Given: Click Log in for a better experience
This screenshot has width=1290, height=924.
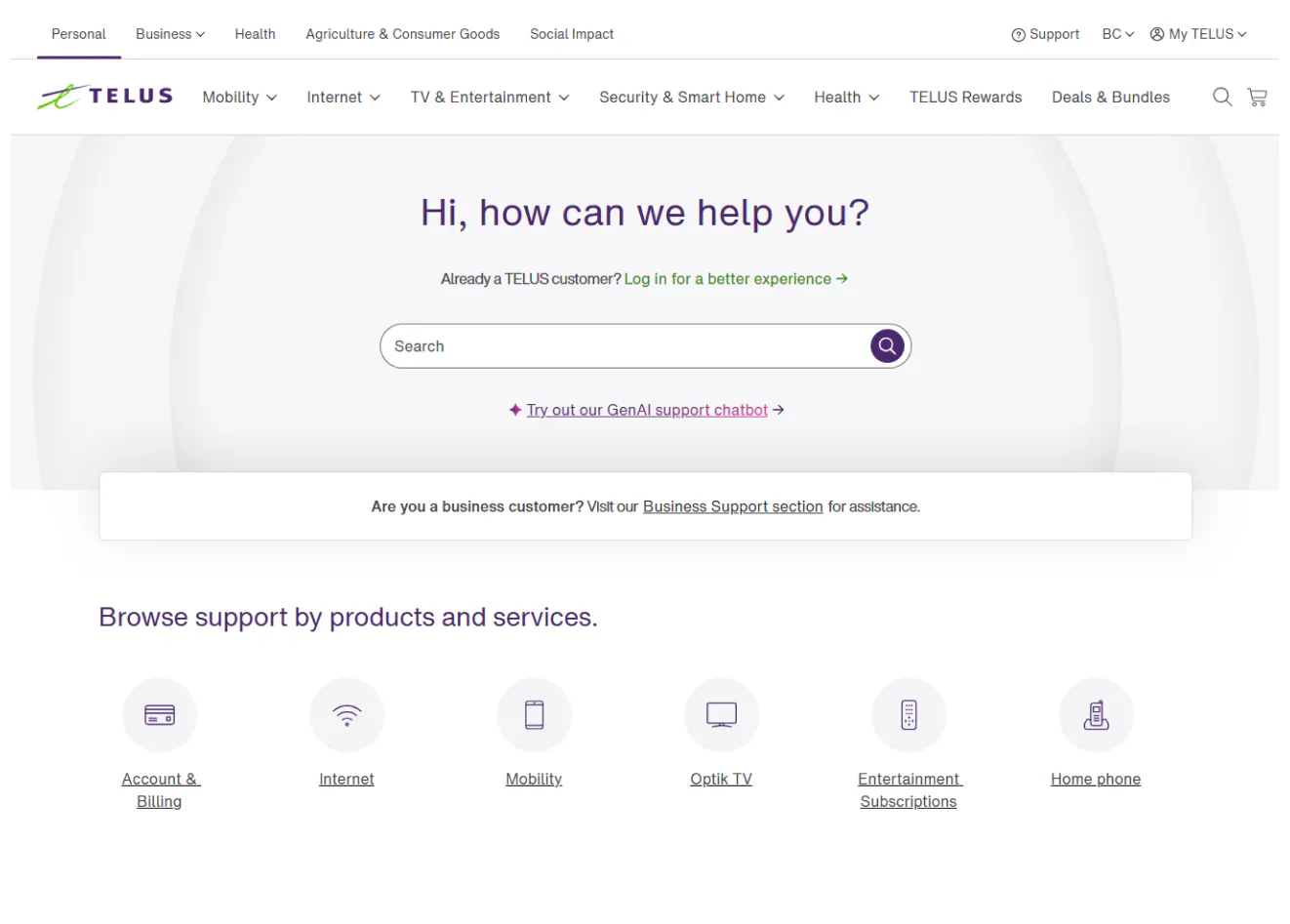Looking at the screenshot, I should 736,279.
